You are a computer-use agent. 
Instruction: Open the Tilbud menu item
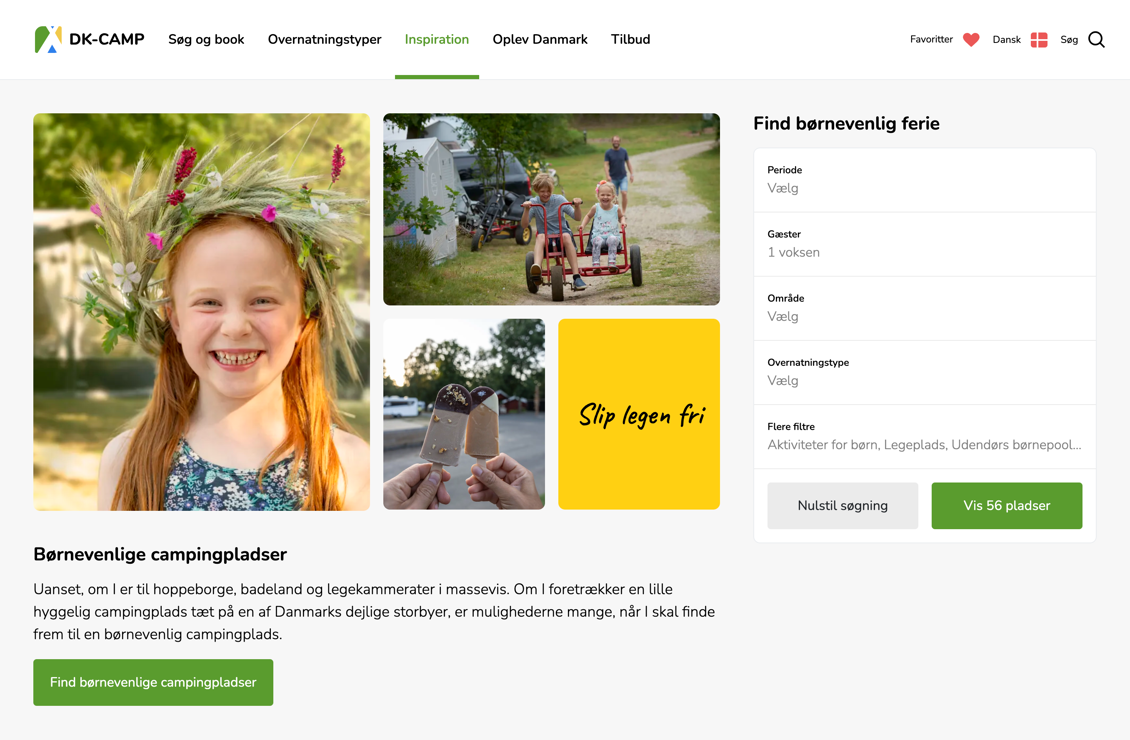click(631, 40)
